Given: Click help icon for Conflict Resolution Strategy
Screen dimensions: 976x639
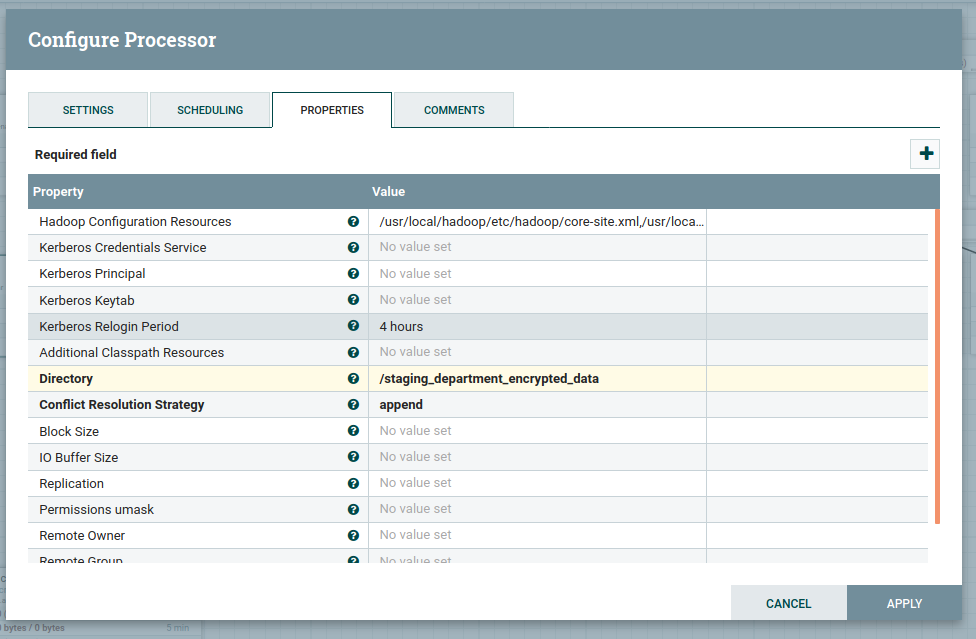Looking at the screenshot, I should tap(353, 405).
